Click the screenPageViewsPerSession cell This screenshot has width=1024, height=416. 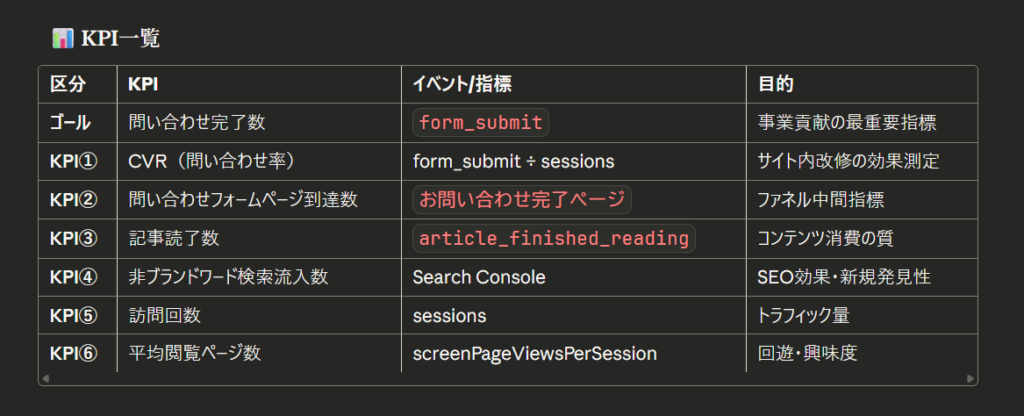point(534,353)
